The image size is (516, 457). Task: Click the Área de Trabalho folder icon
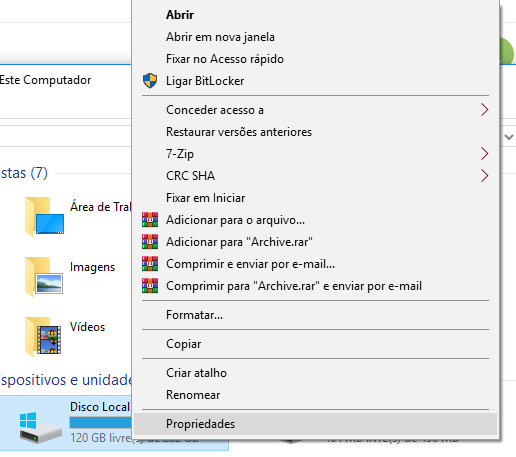click(44, 217)
